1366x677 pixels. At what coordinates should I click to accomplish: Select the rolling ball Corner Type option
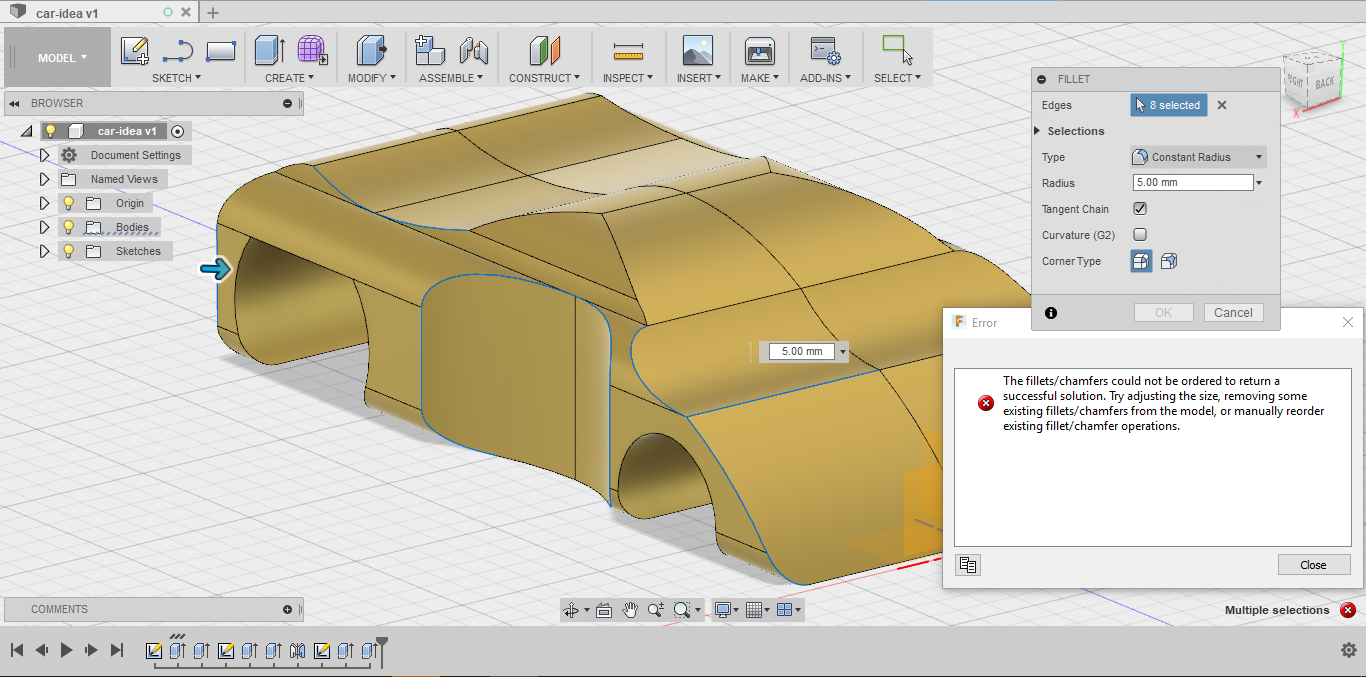1141,261
